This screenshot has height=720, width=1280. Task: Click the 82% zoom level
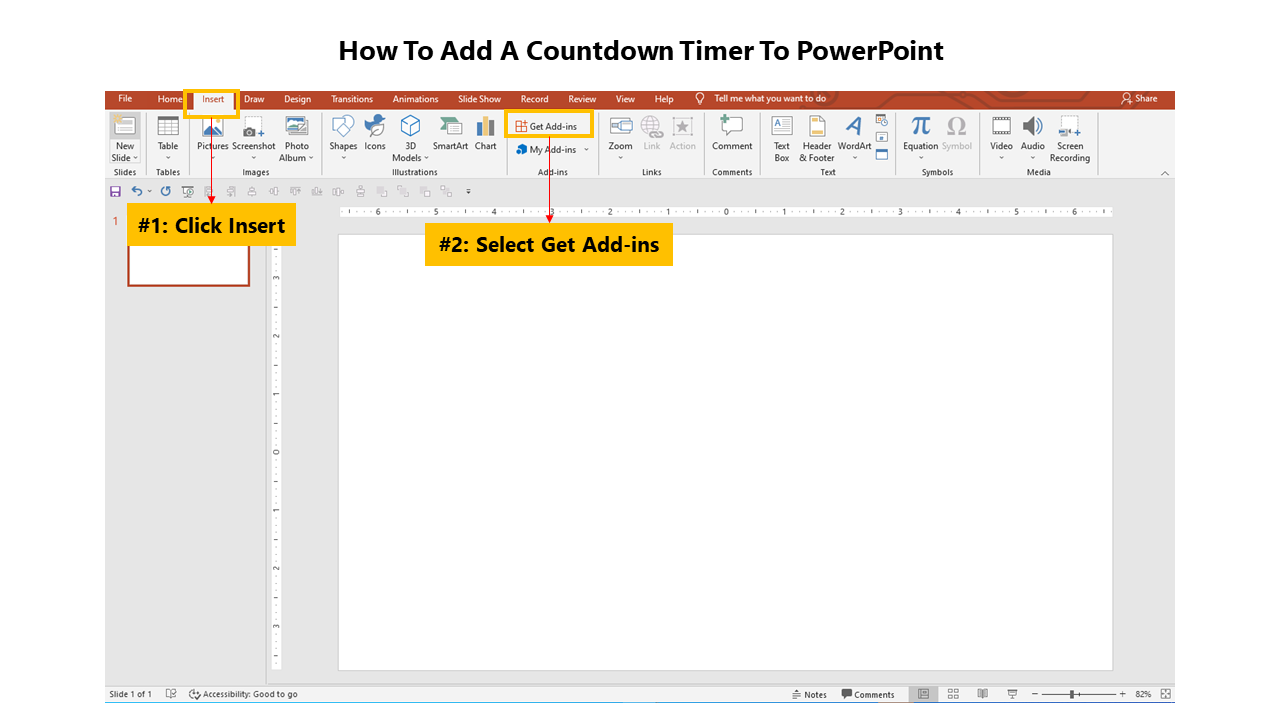pyautogui.click(x=1143, y=694)
